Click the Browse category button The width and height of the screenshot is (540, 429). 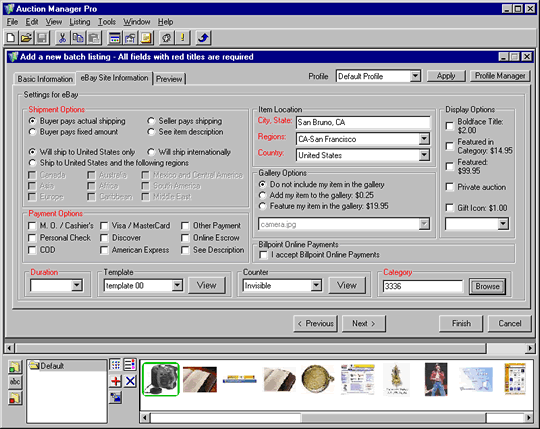pos(487,286)
